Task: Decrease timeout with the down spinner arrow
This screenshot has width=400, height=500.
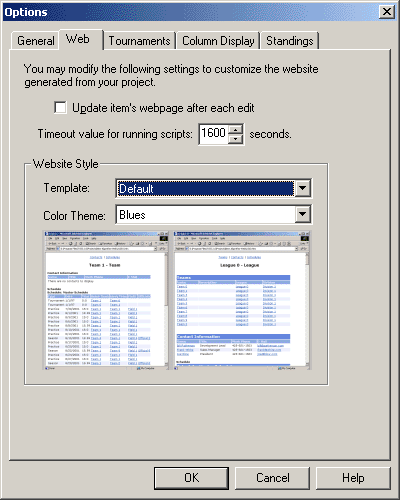Action: click(236, 139)
